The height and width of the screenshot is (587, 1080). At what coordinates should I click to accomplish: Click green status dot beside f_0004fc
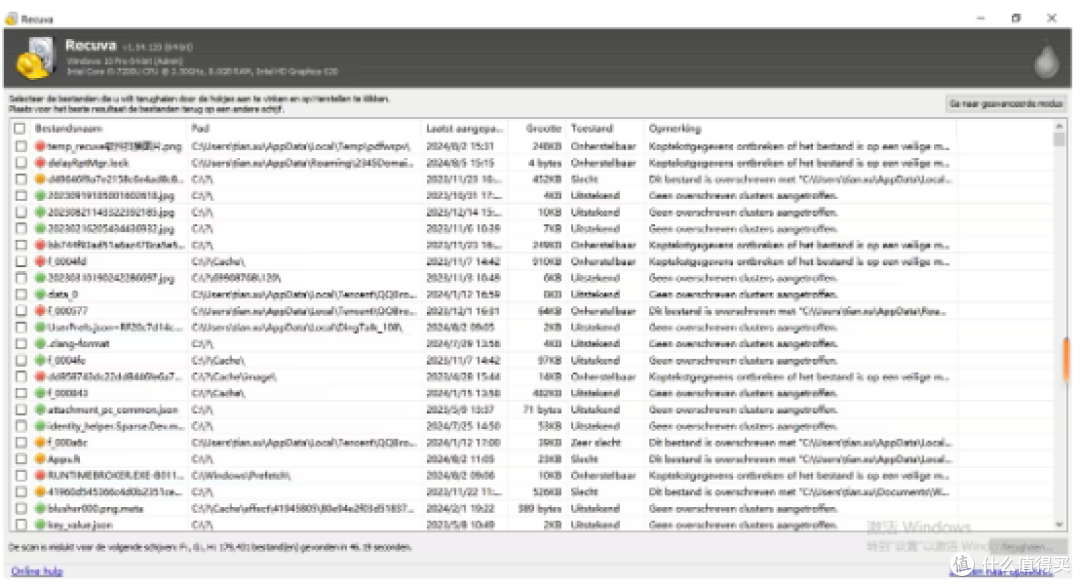coord(41,360)
